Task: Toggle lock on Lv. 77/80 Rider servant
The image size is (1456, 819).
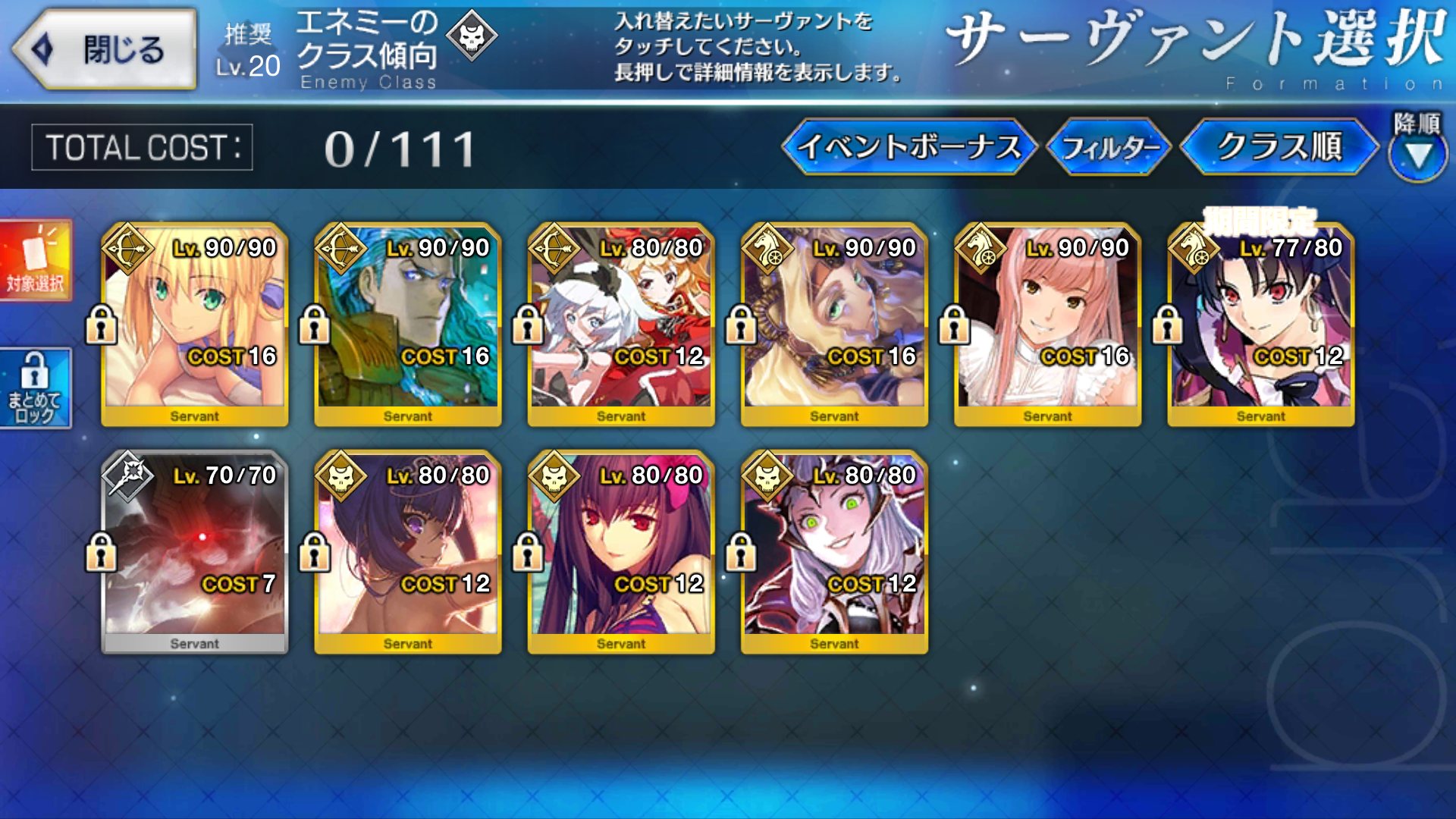Action: point(1167,324)
